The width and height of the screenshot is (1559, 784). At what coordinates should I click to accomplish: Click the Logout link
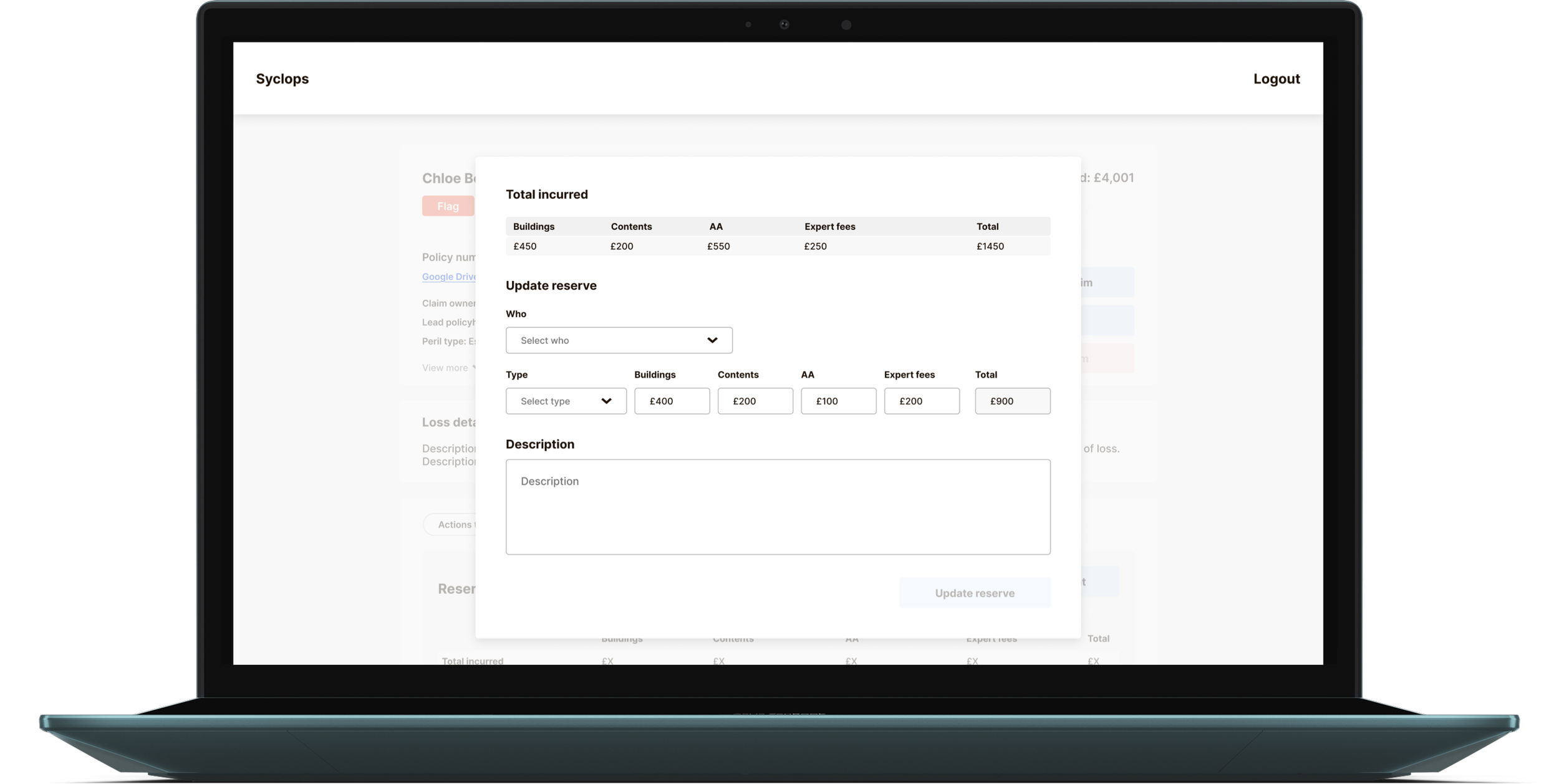pos(1276,79)
